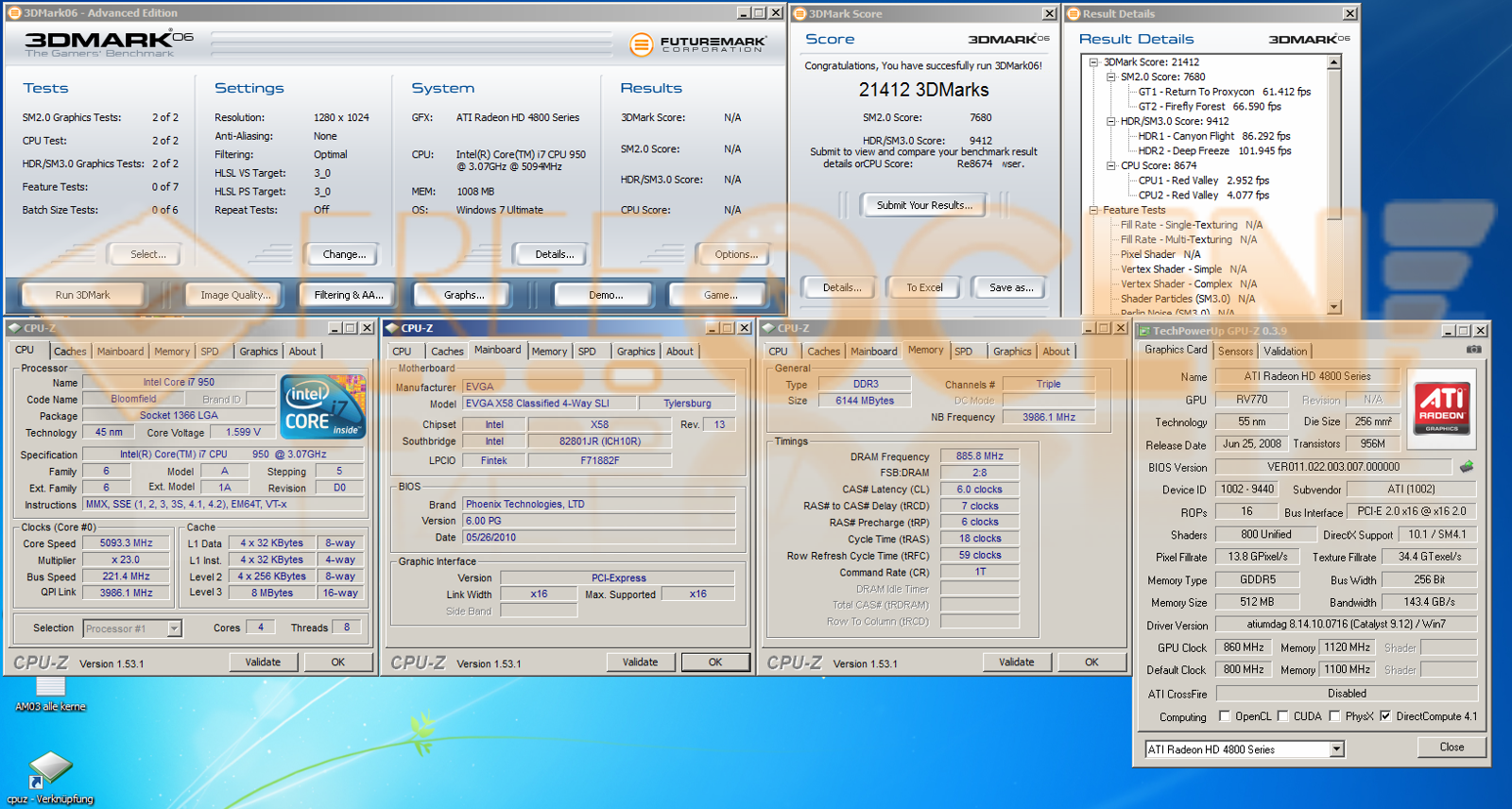The width and height of the screenshot is (1512, 809).
Task: Switch to the Validation tab in GPU-Z
Action: tap(1285, 352)
